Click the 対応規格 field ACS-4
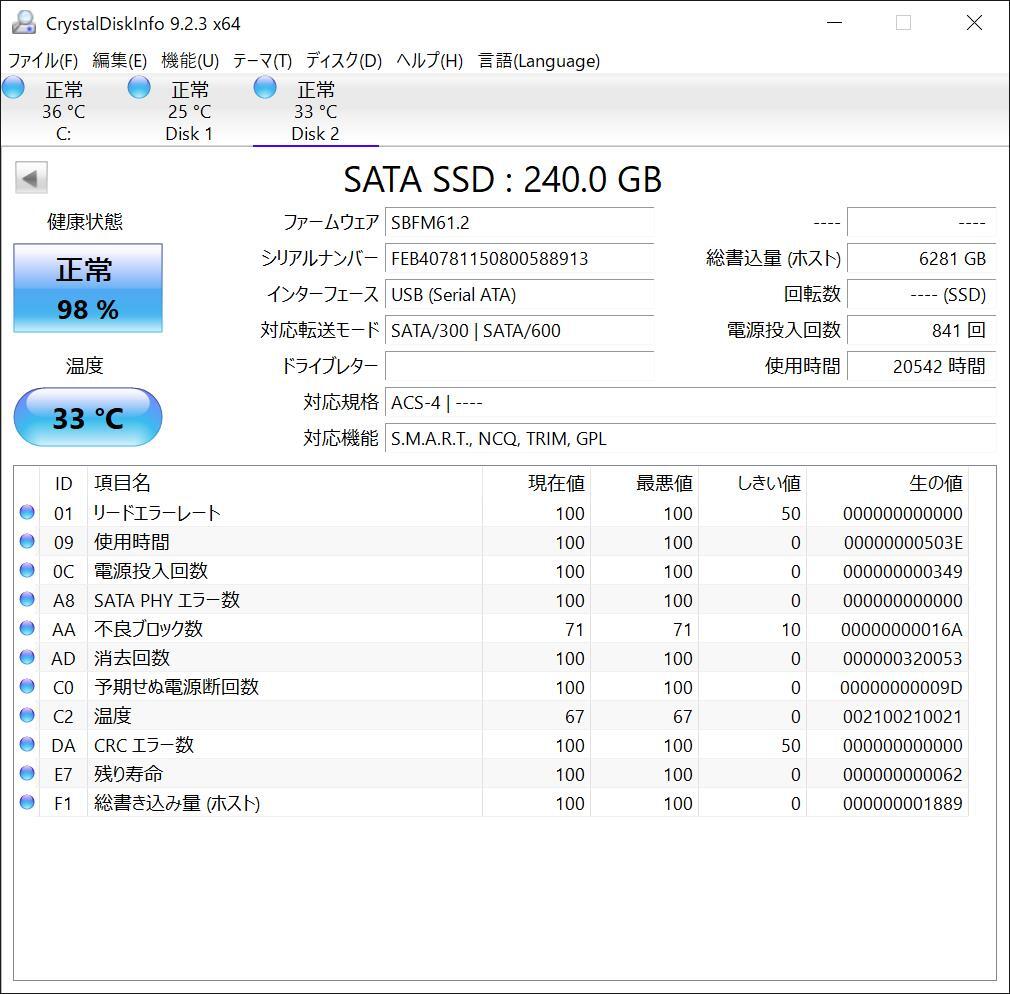This screenshot has height=994, width=1010. point(691,403)
